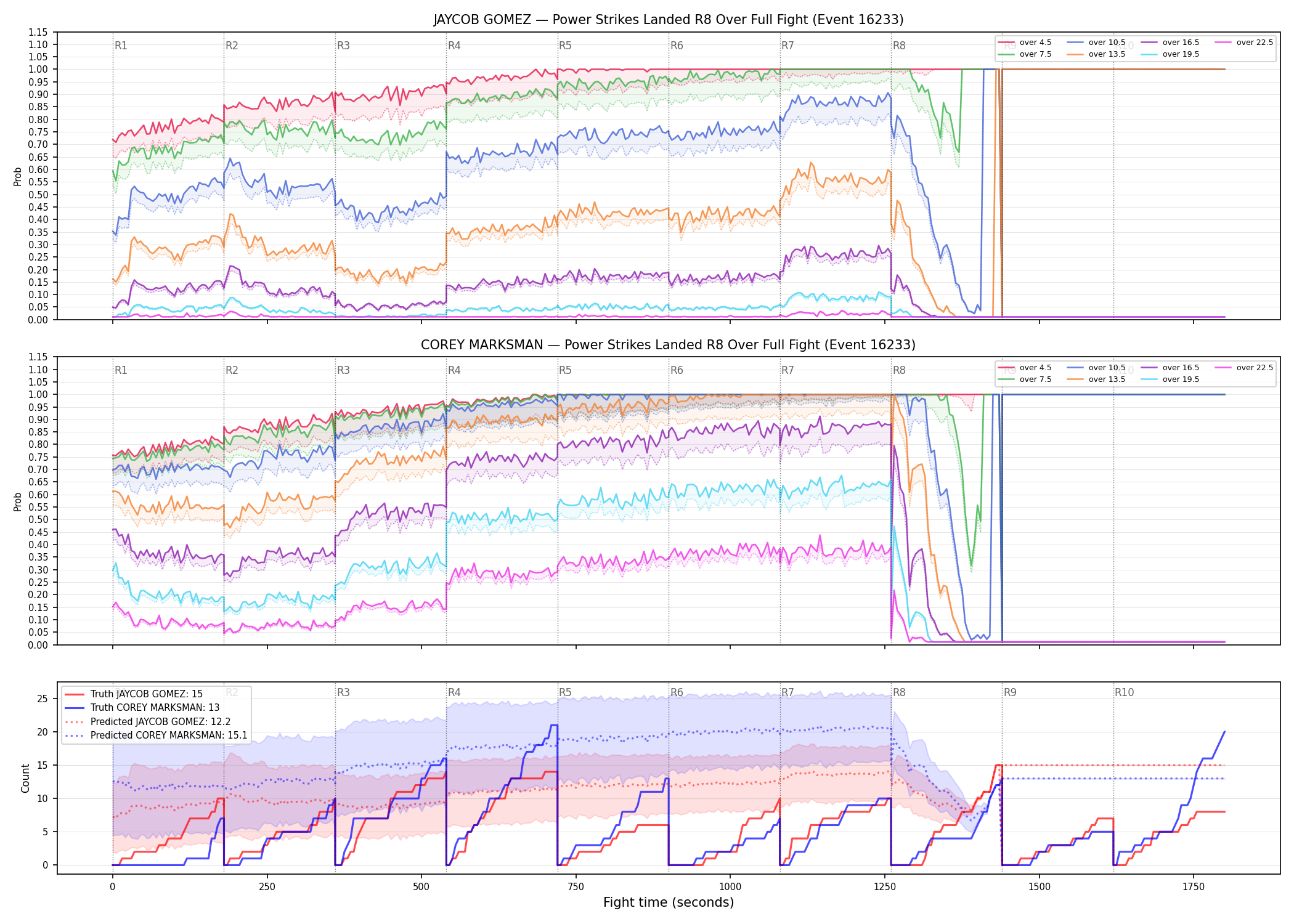Click the R9 round marker in count chart
The image size is (1294, 924).
[x=1010, y=692]
